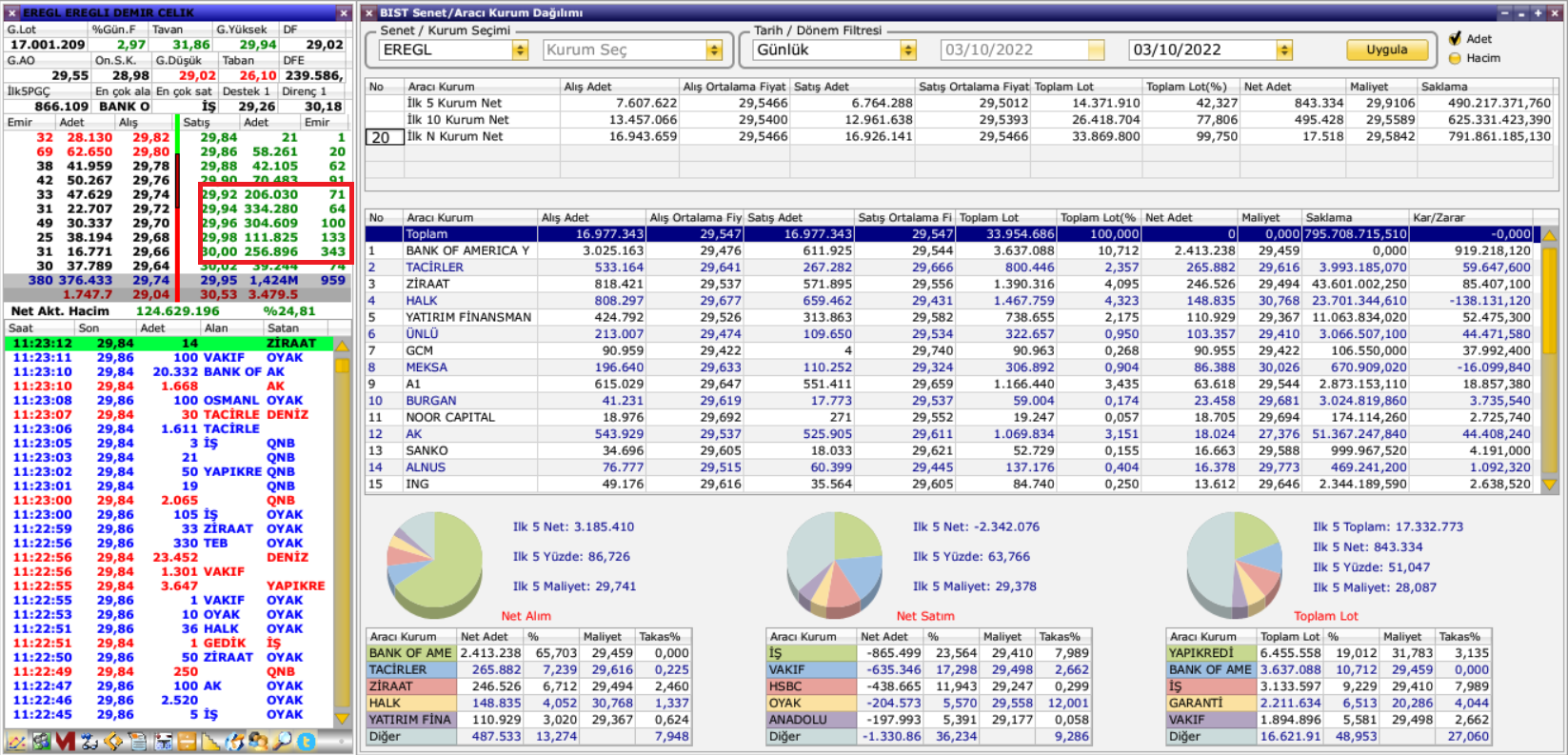Screen dimensions: 1568x755
Task: Click the lowered minus button in the BIST title bar
Action: point(1521,13)
